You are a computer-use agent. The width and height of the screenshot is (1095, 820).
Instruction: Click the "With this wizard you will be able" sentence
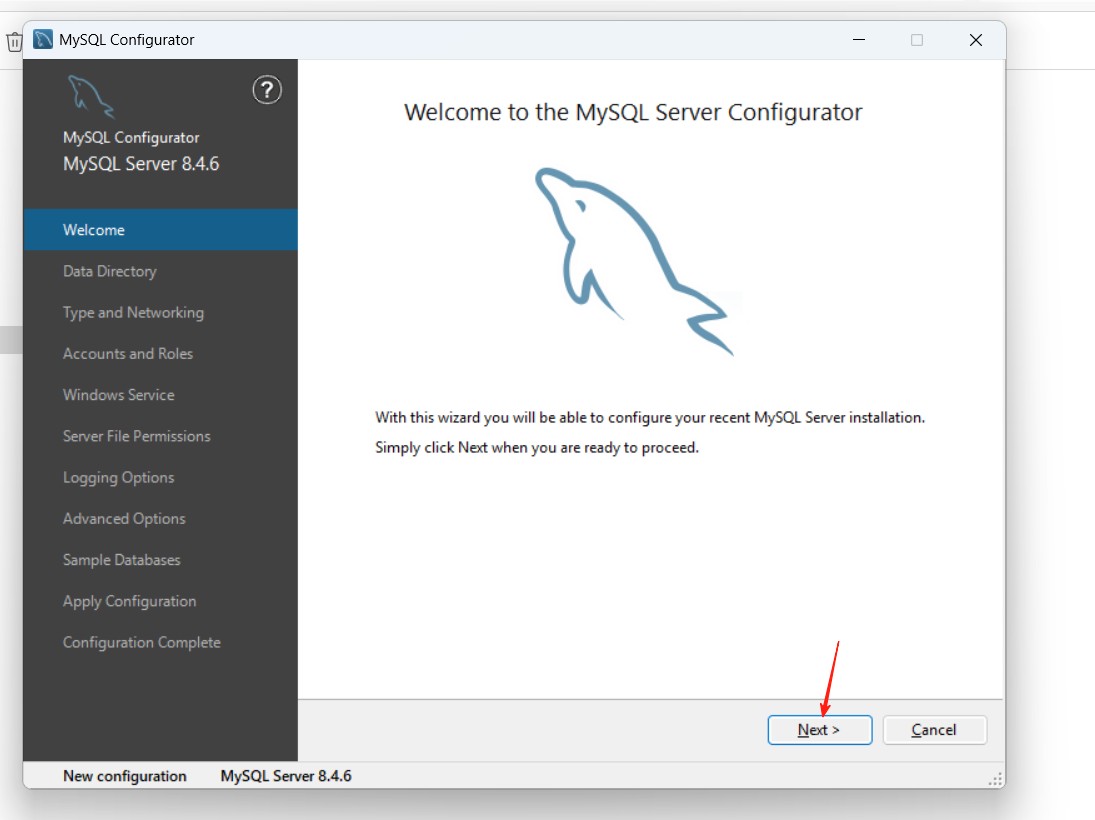(x=649, y=418)
